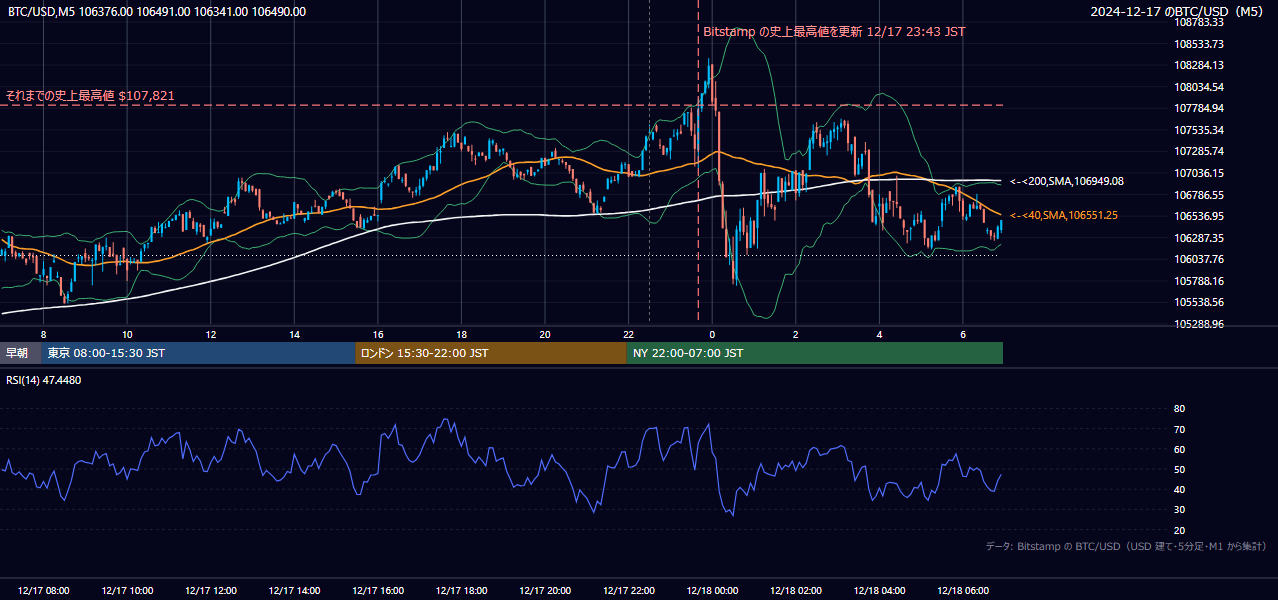Viewport: 1278px width, 600px height.
Task: Click the bottom time label 12/17 20:00
Action: tap(545, 591)
